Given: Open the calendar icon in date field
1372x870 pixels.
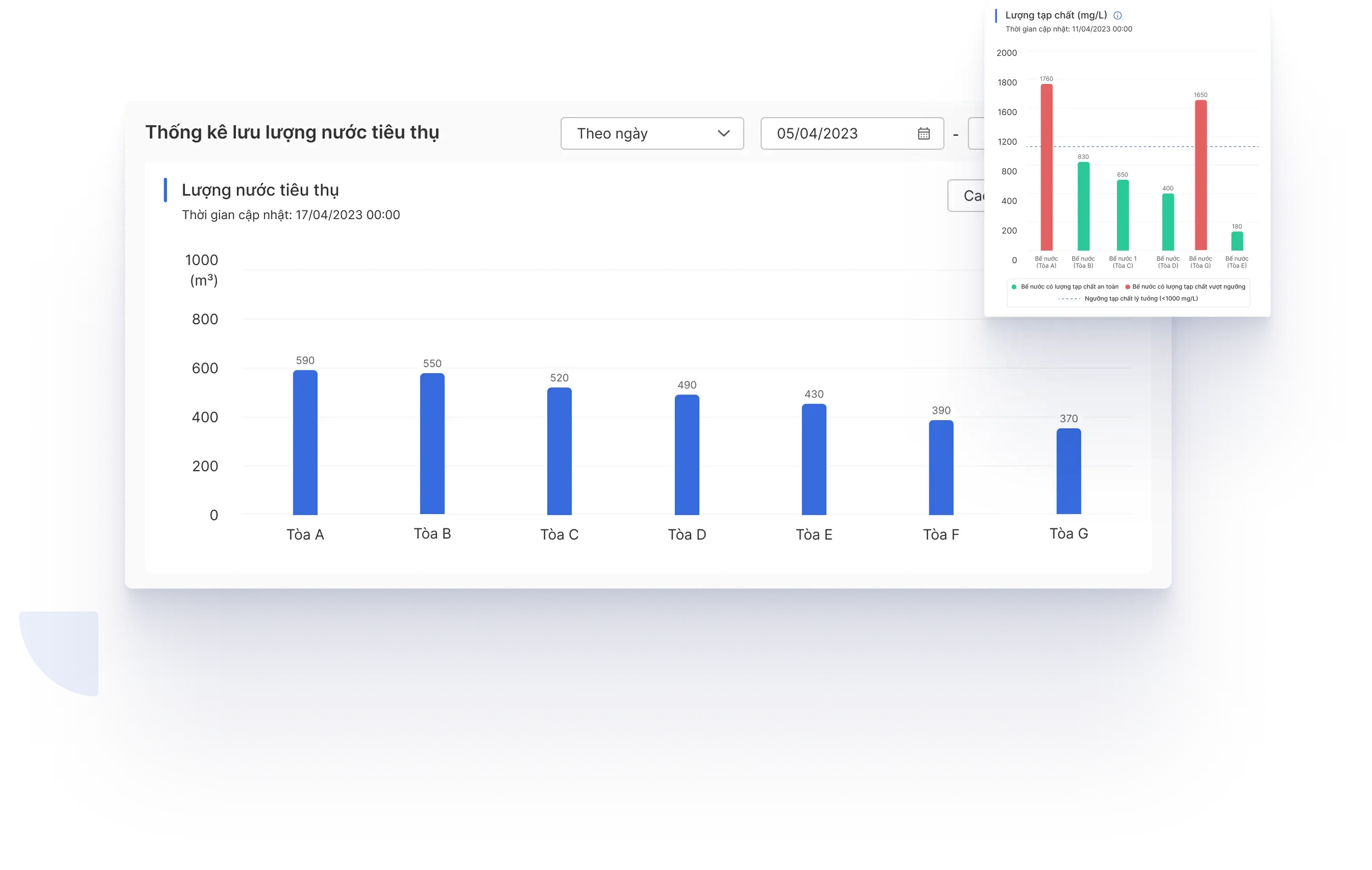Looking at the screenshot, I should (924, 133).
